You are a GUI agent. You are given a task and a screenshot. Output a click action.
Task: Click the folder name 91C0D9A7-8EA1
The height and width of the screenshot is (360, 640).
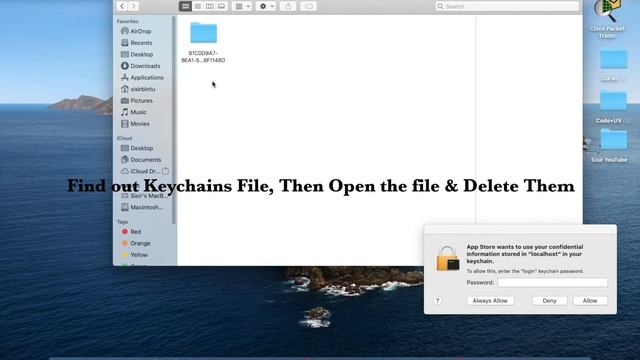coord(203,57)
